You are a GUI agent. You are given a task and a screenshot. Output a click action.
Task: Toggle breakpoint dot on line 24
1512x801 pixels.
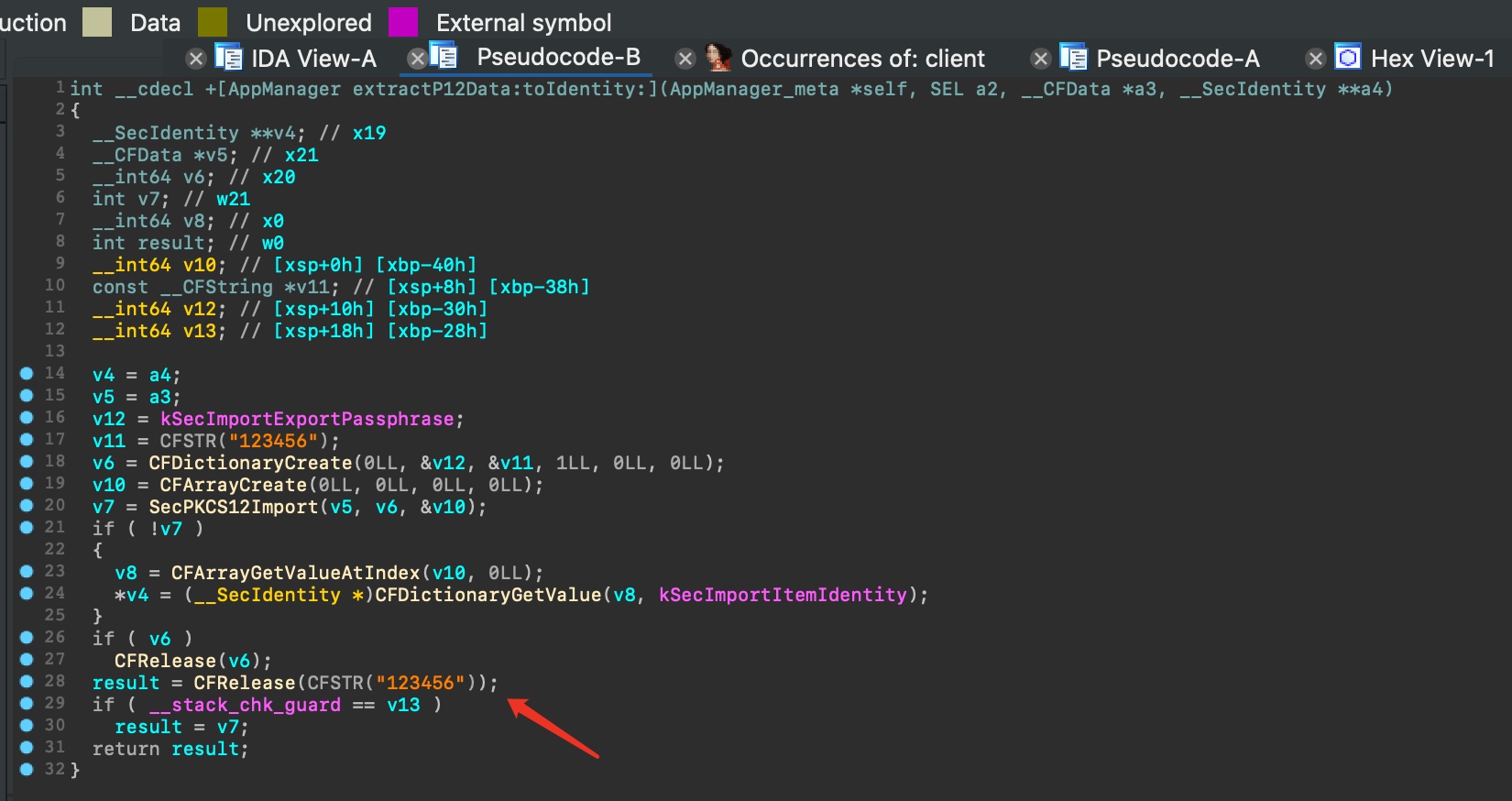(x=27, y=593)
